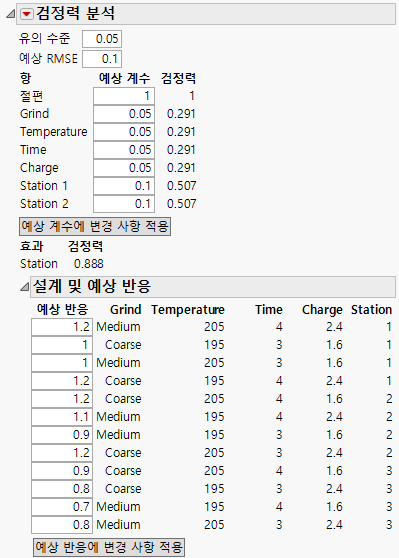
Task: Click the 설계 및 예상 반응 title text
Action: point(92,286)
